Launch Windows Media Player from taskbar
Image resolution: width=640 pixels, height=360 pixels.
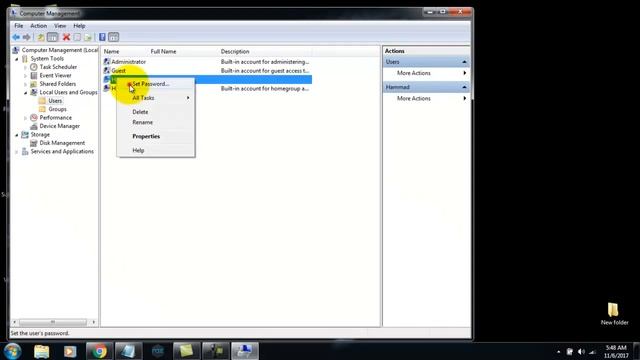[x=70, y=351]
